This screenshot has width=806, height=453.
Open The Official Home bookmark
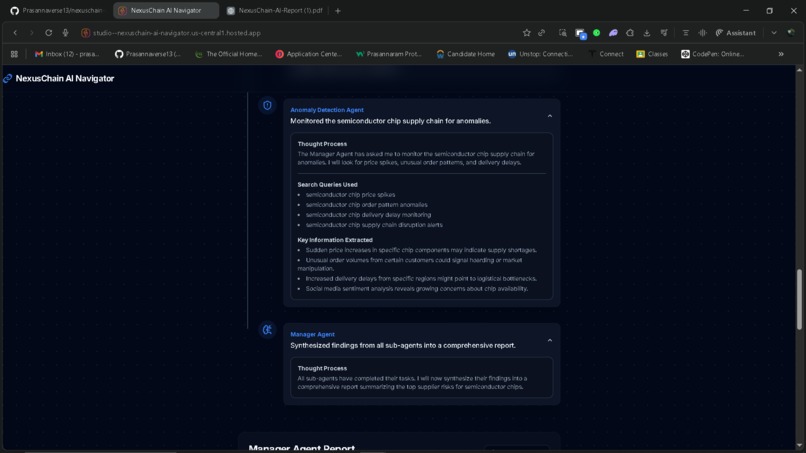click(229, 54)
